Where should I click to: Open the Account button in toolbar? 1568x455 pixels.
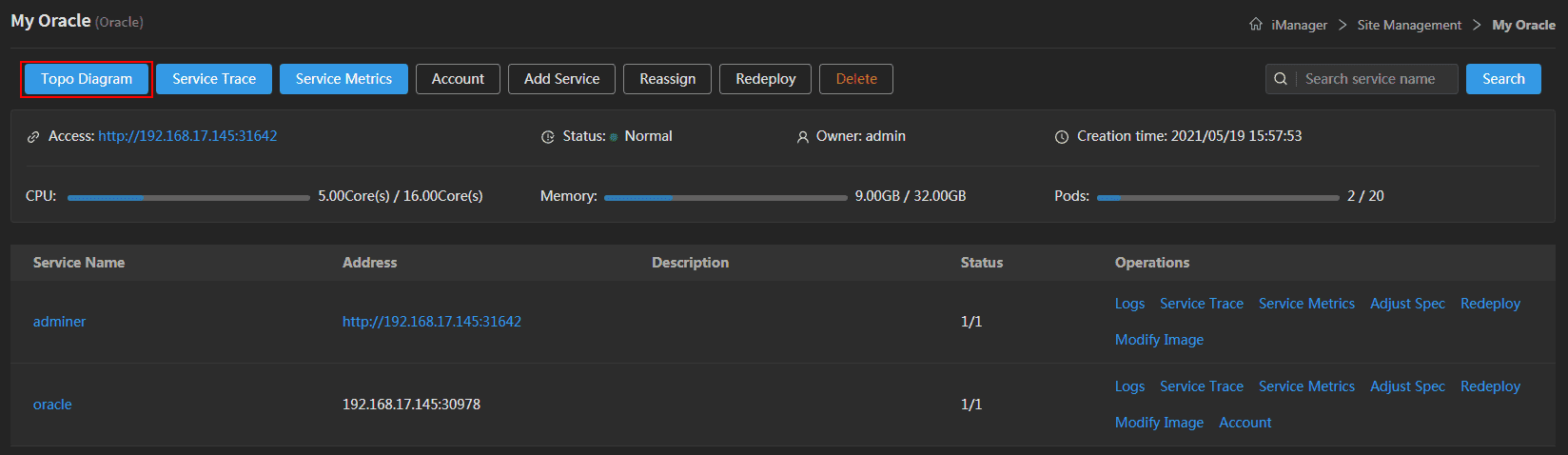coord(458,79)
